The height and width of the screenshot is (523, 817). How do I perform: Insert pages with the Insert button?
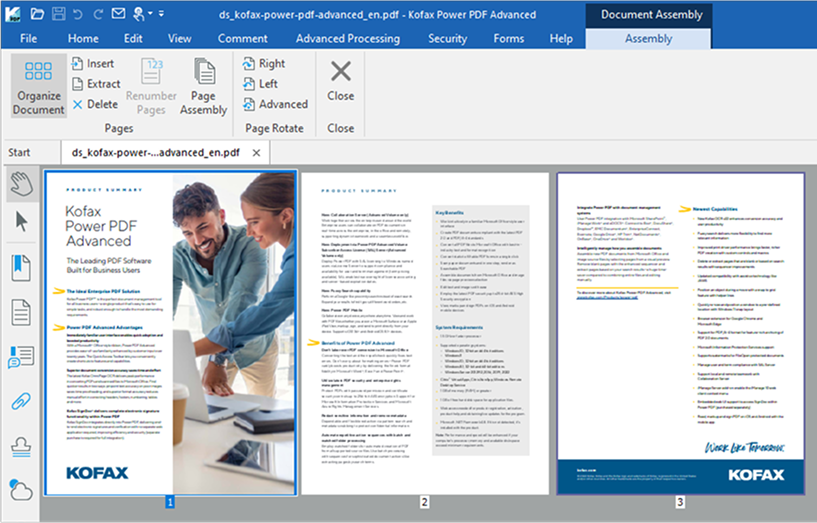click(93, 64)
